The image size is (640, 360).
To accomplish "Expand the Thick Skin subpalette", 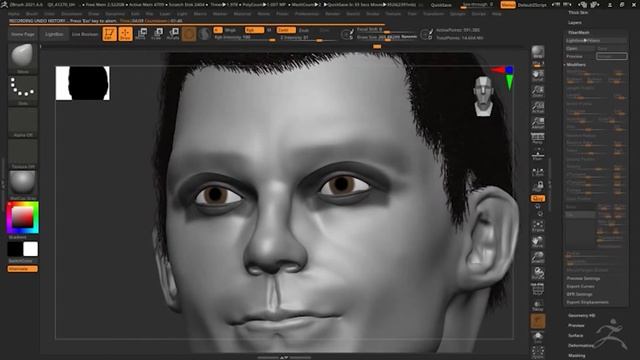I will coord(578,13).
